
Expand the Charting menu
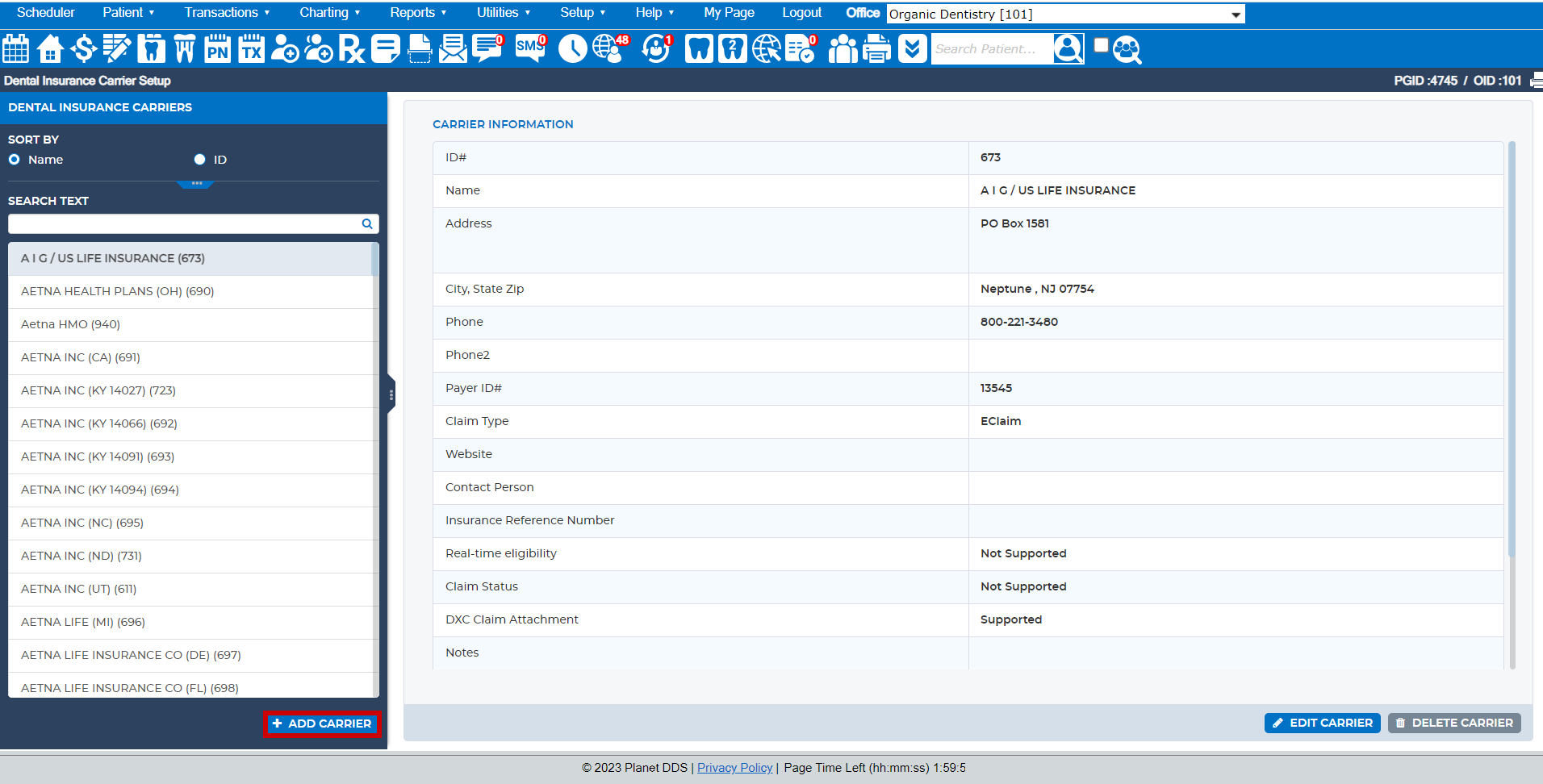(x=330, y=13)
